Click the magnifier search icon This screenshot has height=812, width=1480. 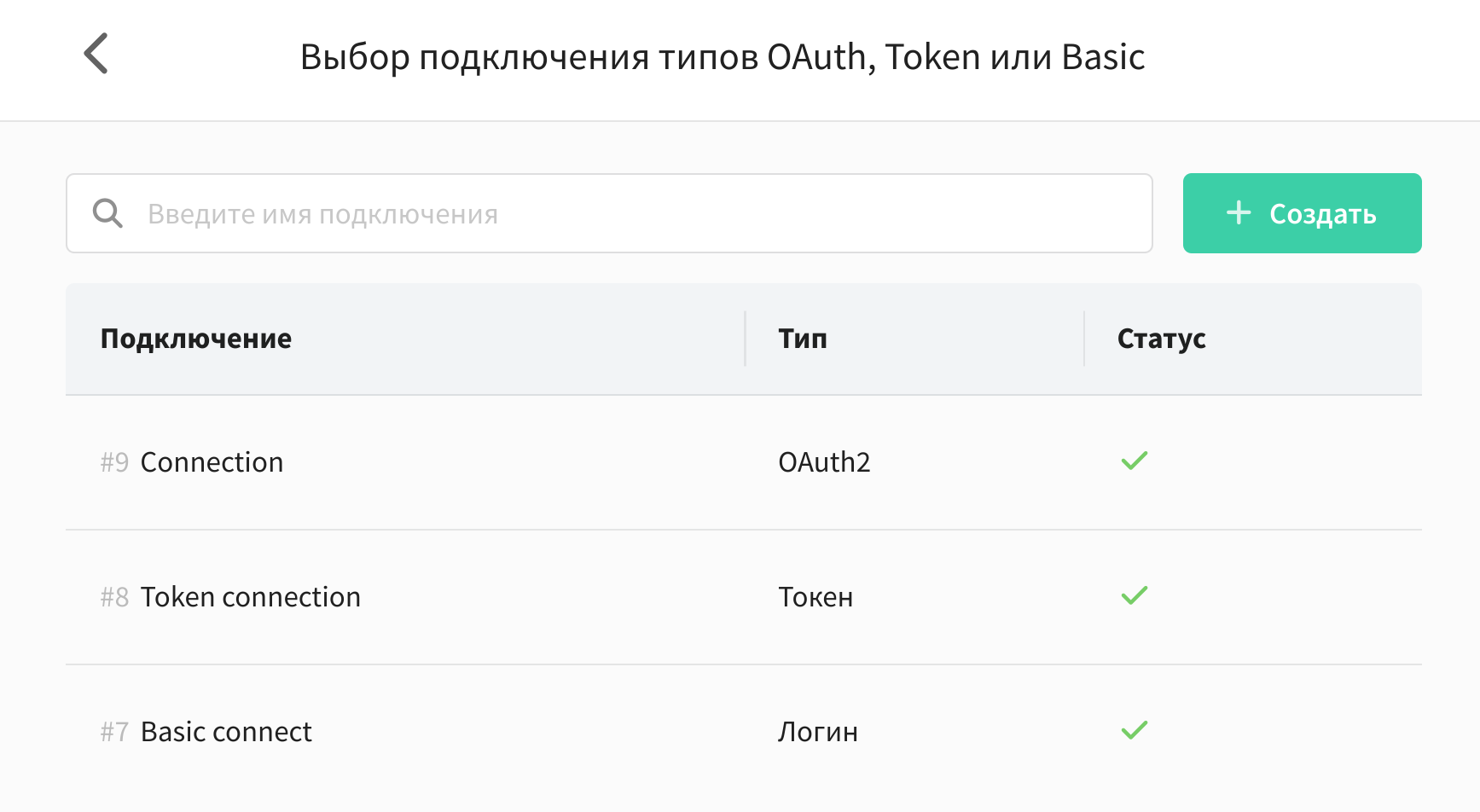(x=107, y=213)
